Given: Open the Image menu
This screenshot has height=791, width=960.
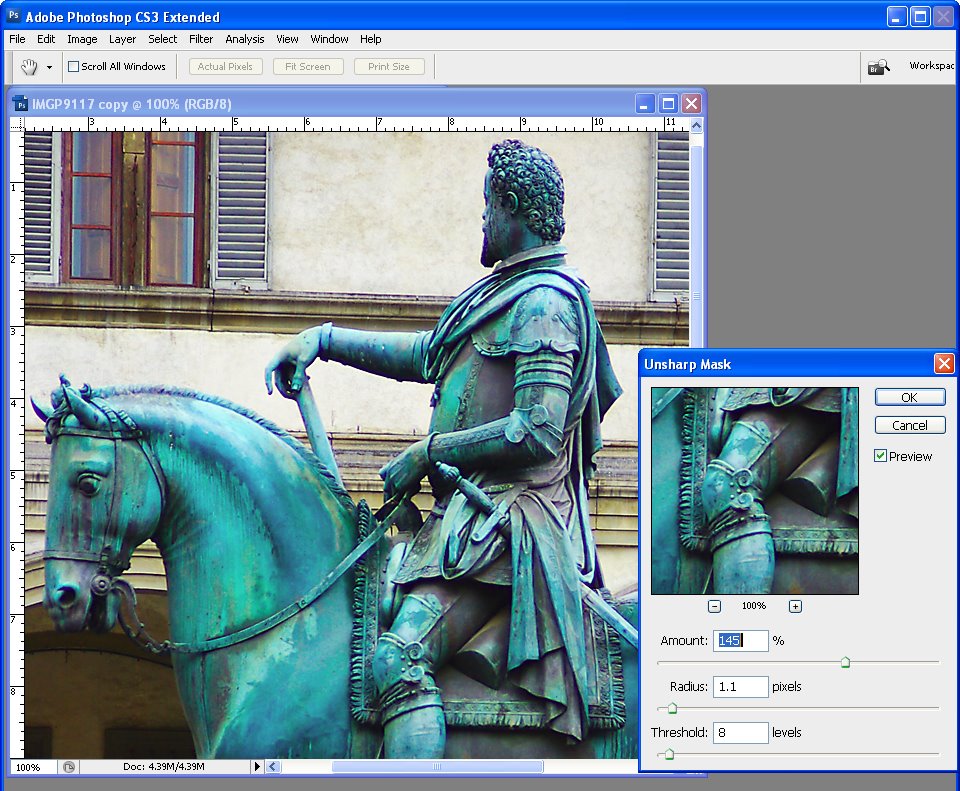Looking at the screenshot, I should pyautogui.click(x=82, y=39).
